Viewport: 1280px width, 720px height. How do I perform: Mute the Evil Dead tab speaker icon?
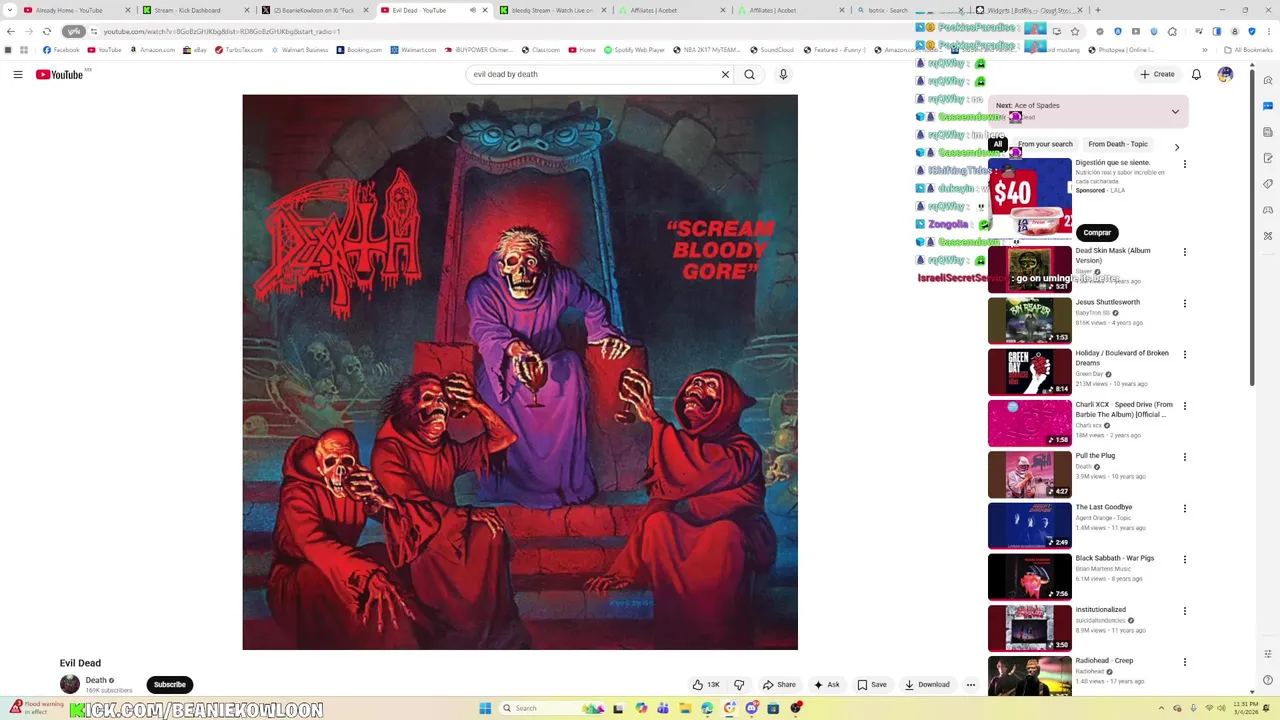(473, 10)
